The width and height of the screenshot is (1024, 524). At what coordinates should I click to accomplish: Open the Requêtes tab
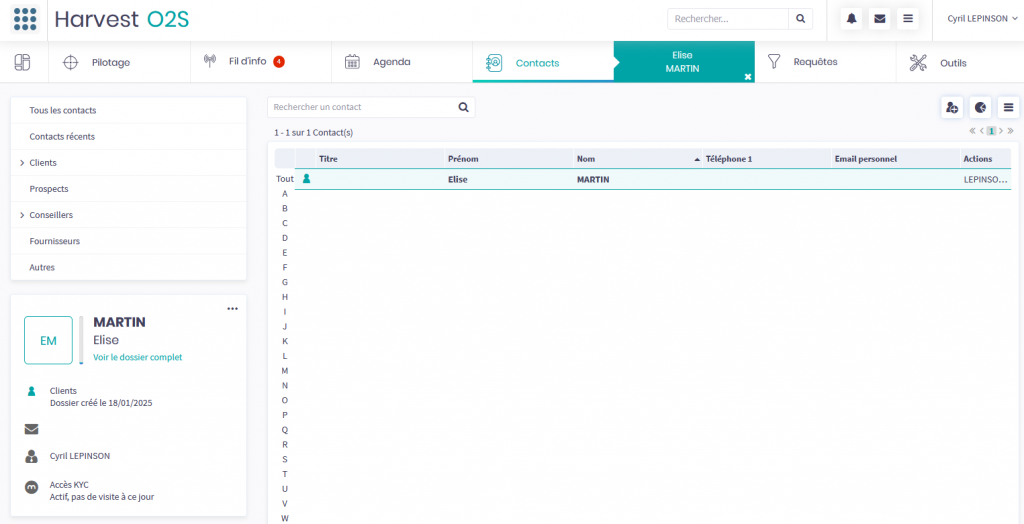tap(815, 62)
